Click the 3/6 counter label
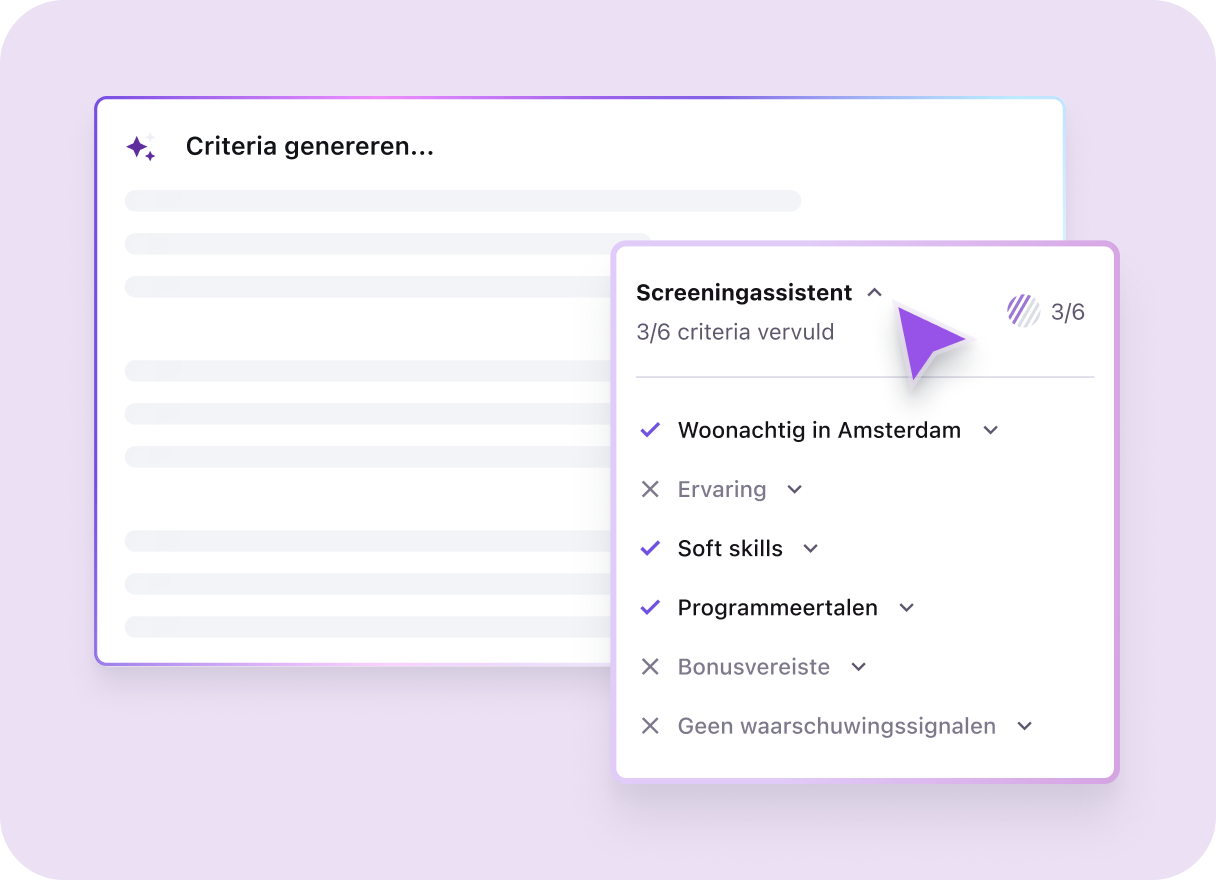The height and width of the screenshot is (880, 1216). pyautogui.click(x=1068, y=311)
